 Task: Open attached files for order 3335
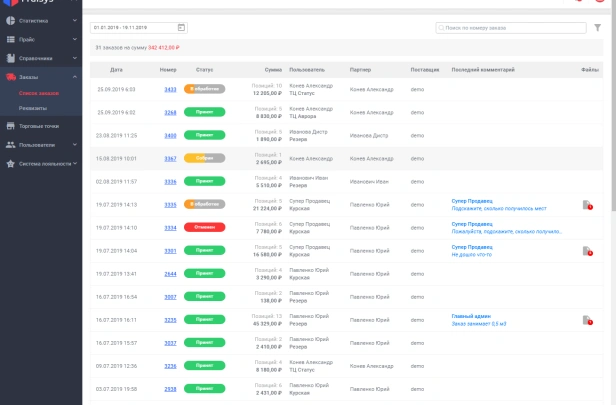point(588,205)
